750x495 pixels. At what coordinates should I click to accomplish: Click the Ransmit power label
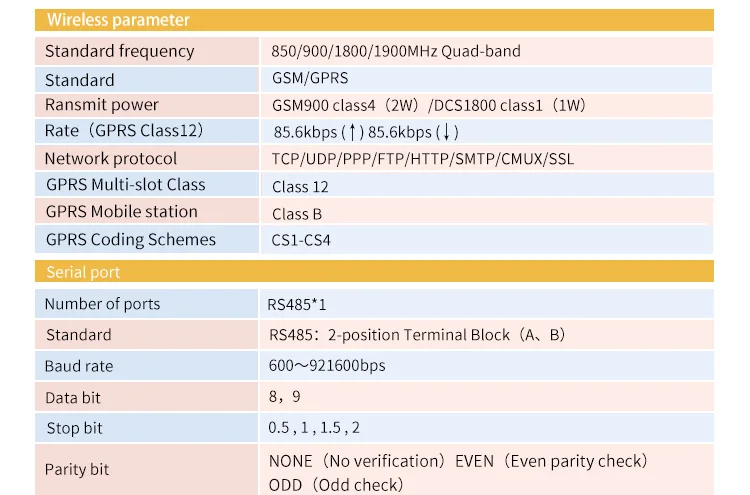coord(101,105)
